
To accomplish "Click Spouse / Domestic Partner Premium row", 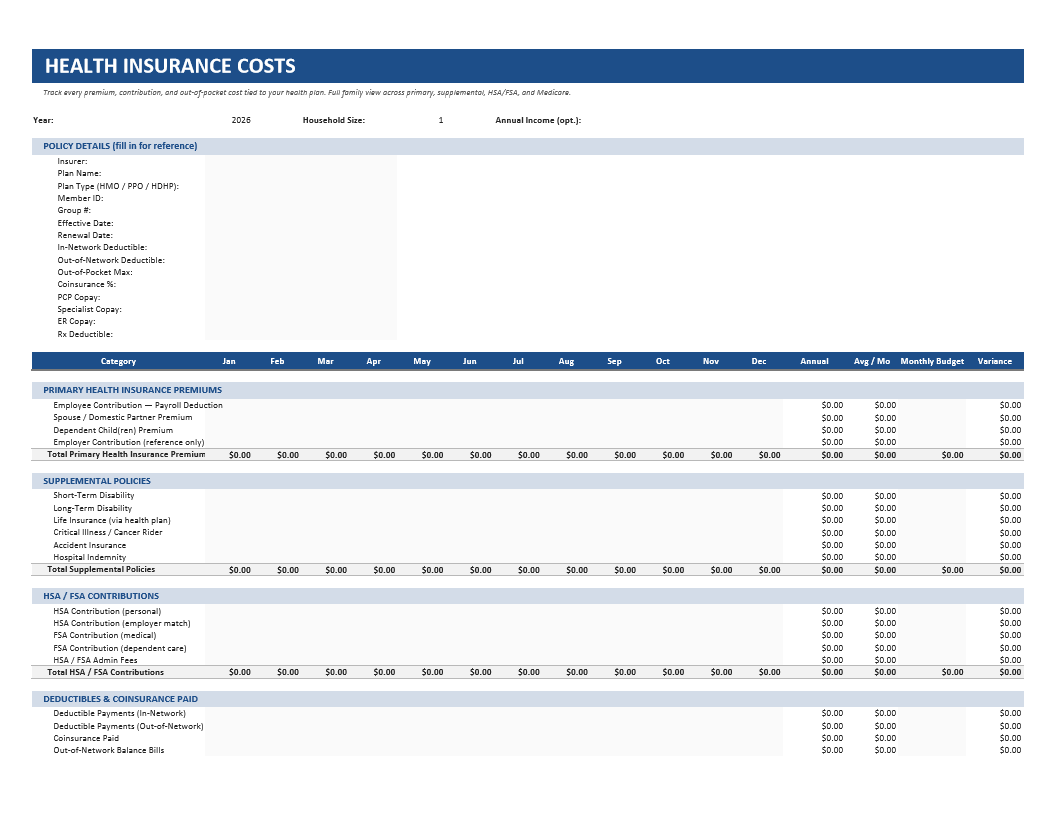I will point(527,418).
